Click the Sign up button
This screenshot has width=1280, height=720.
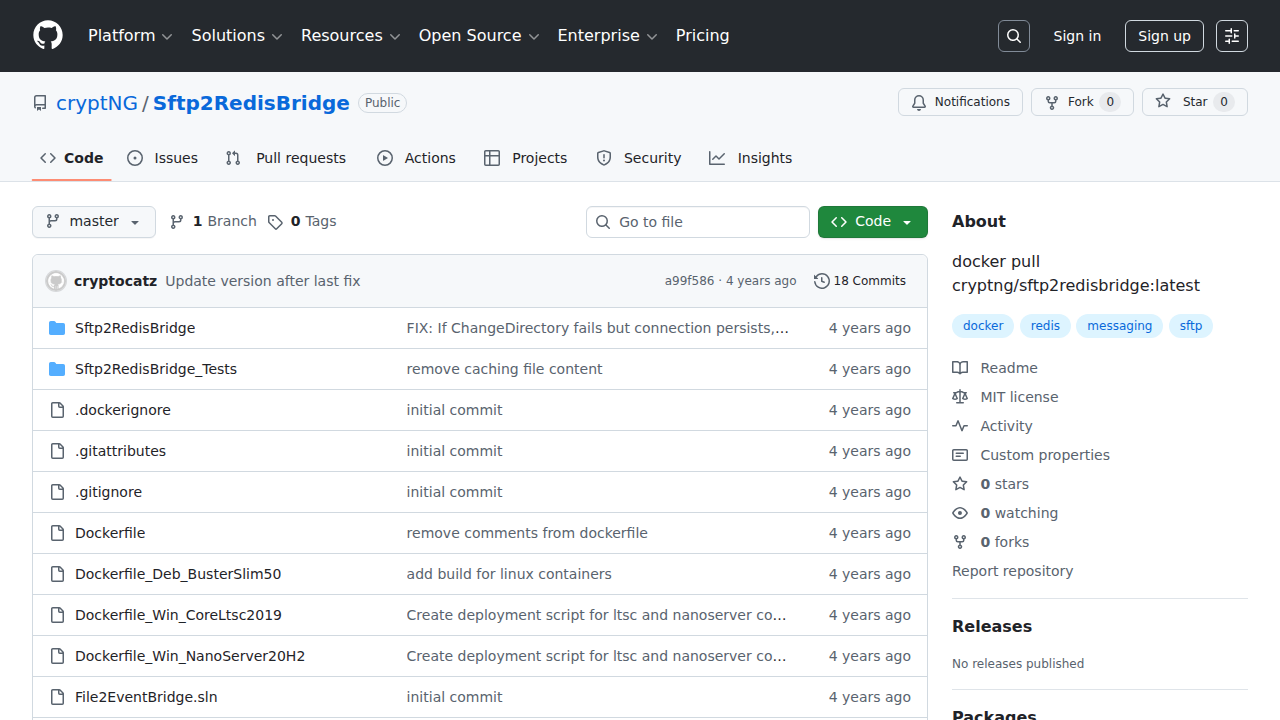click(x=1163, y=35)
